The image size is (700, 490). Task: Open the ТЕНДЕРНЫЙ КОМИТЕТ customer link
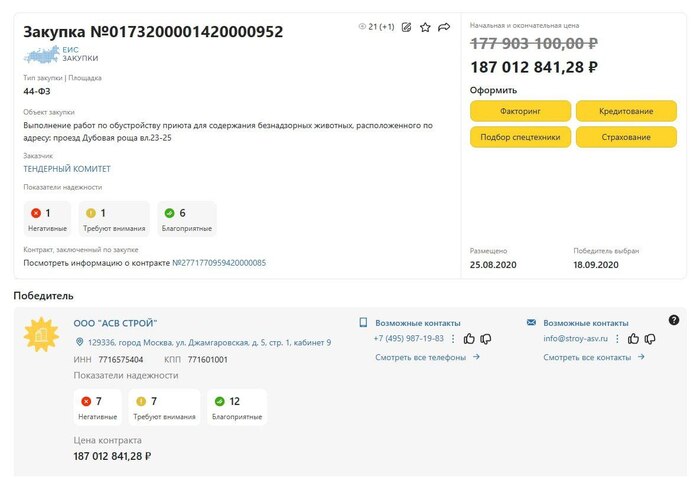pyautogui.click(x=67, y=169)
